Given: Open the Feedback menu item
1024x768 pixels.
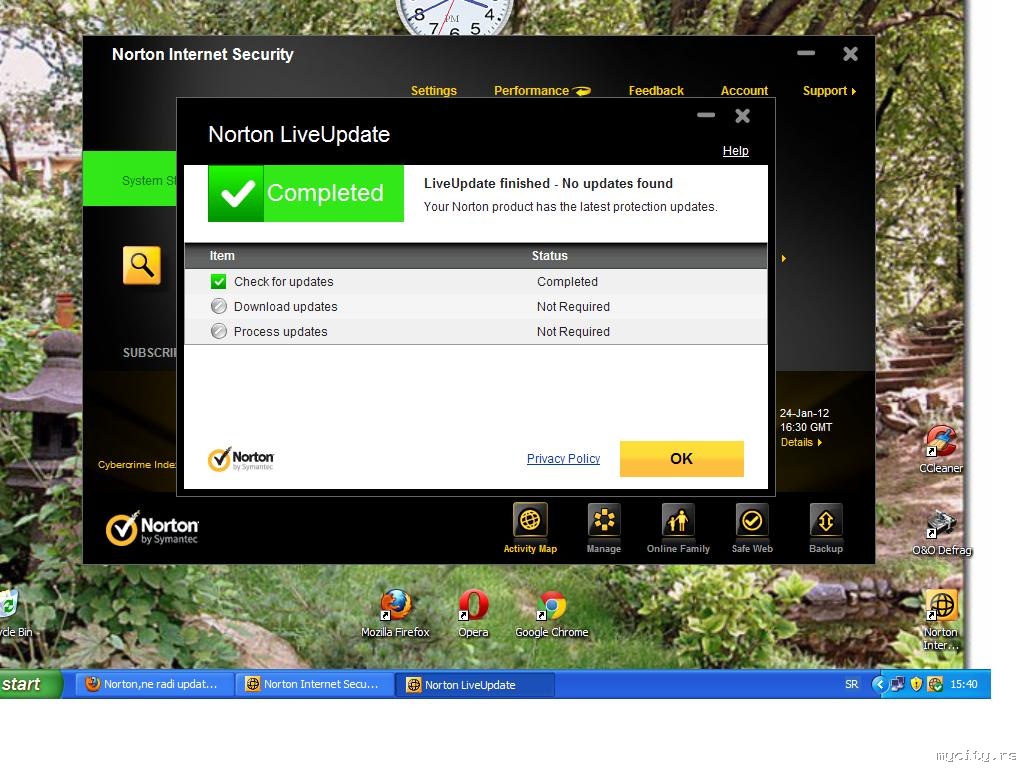Looking at the screenshot, I should (656, 91).
